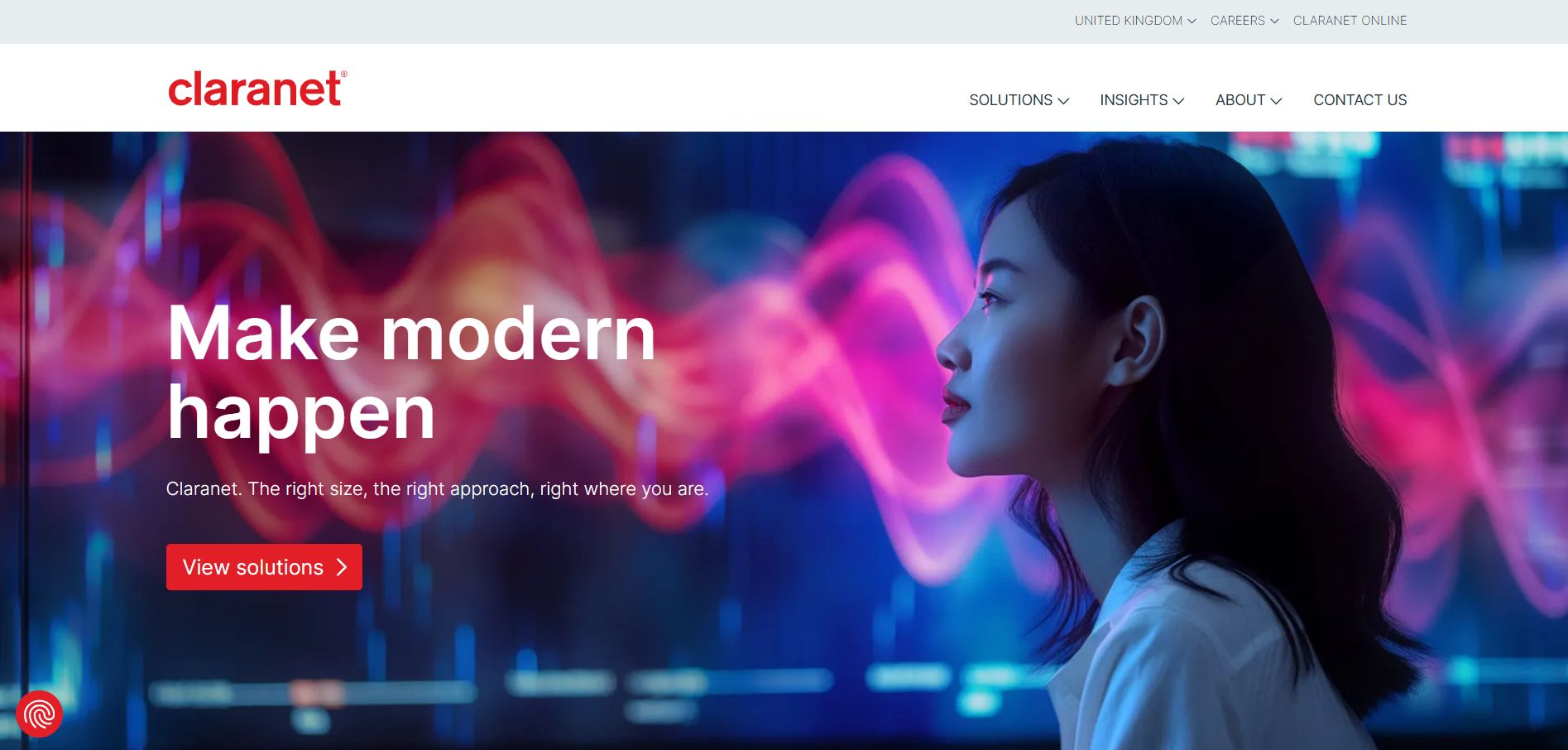Image resolution: width=1568 pixels, height=750 pixels.
Task: Open the About menu
Action: pyautogui.click(x=1249, y=100)
